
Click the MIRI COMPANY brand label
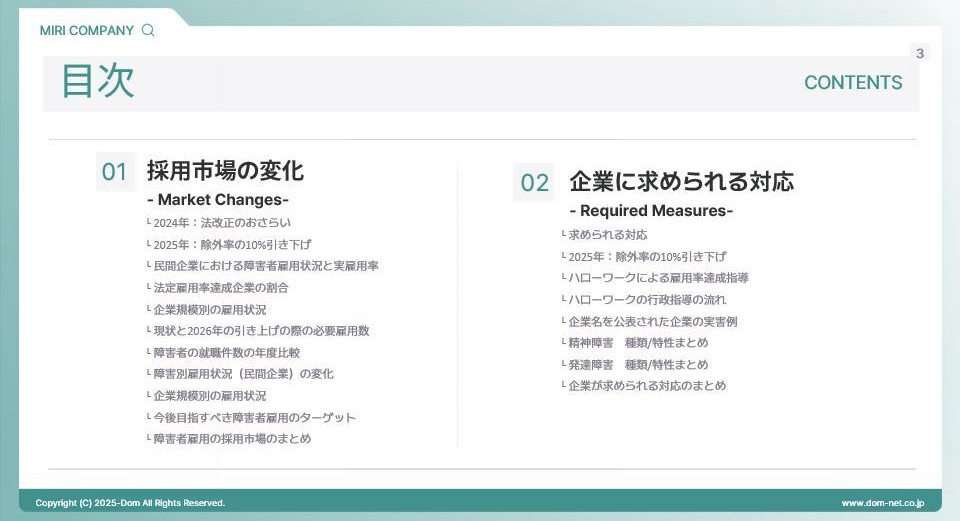(86, 30)
